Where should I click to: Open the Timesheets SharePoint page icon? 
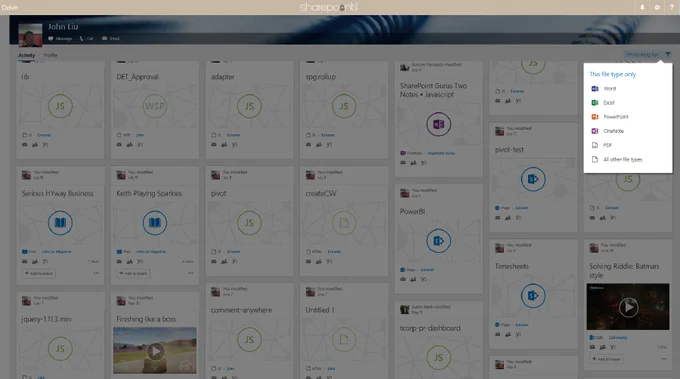point(533,296)
